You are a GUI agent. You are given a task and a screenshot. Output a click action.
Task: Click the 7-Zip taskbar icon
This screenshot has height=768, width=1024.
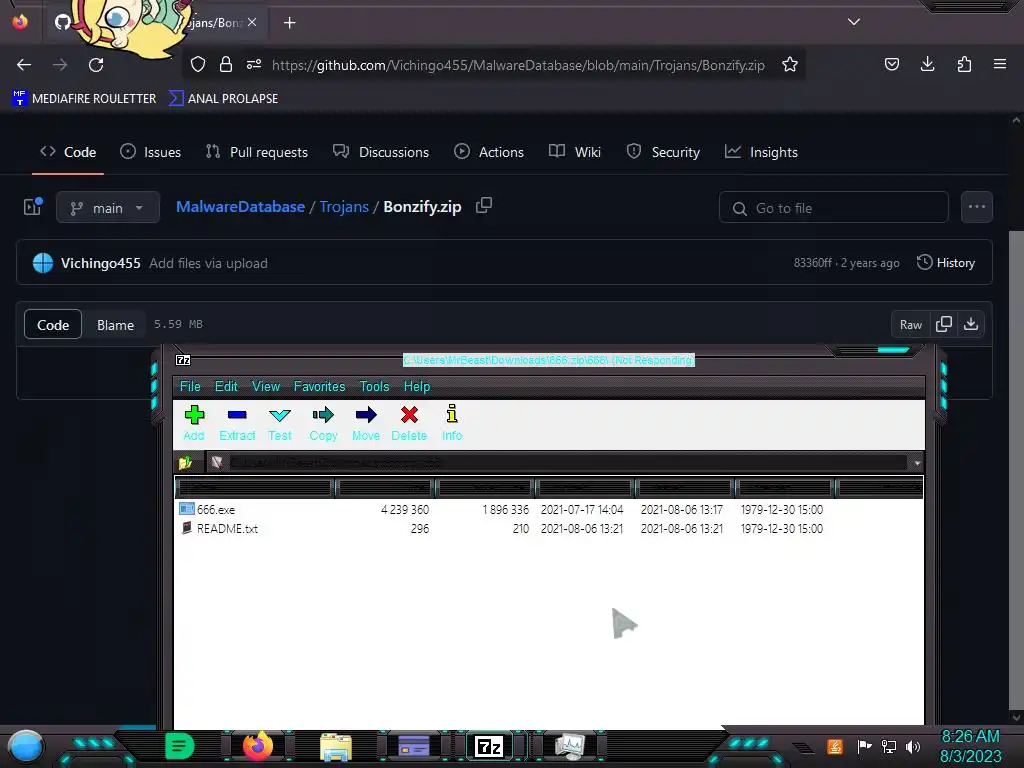point(488,746)
